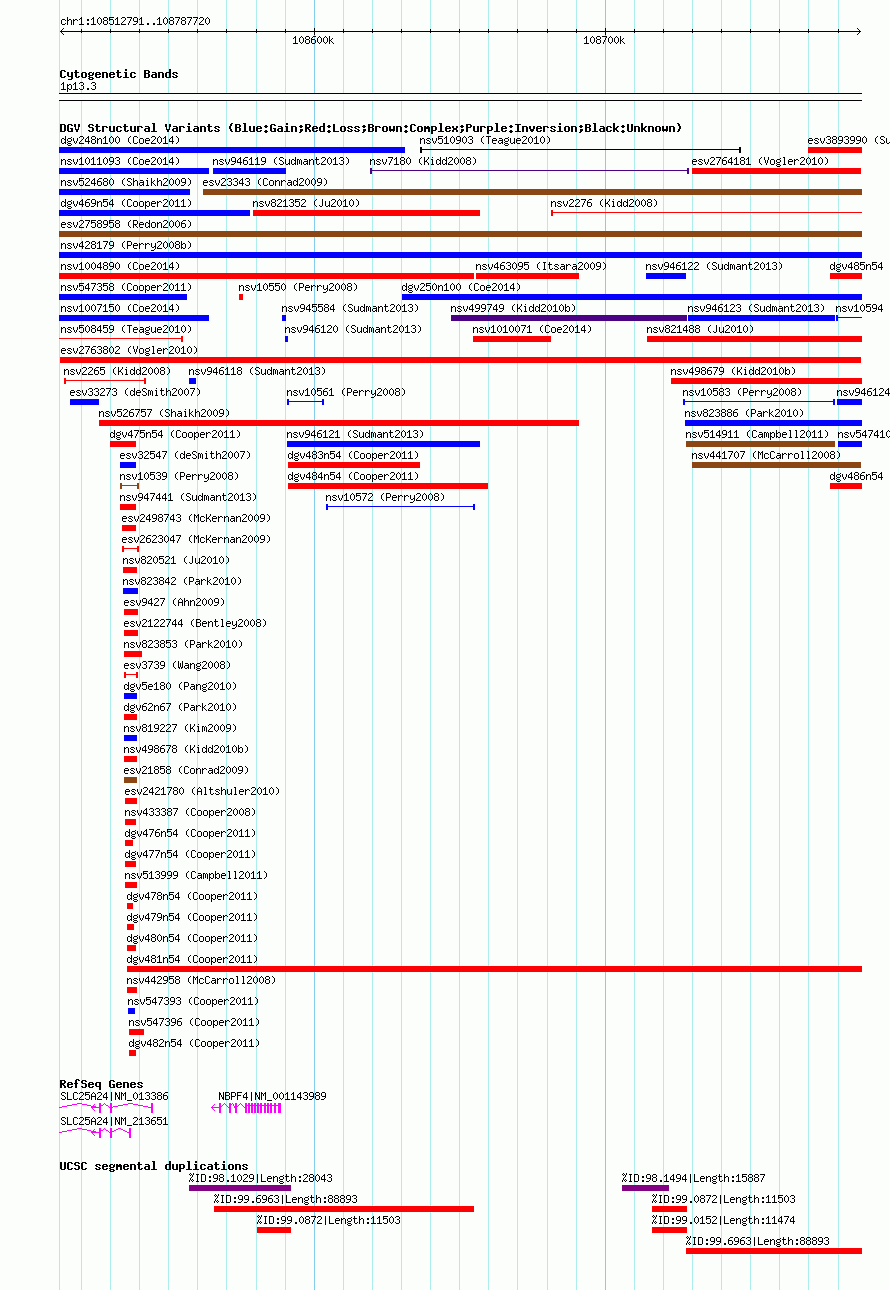Click esv2763802 (Vogler2010) label
Screen dimensions: 890x1290
tap(129, 351)
